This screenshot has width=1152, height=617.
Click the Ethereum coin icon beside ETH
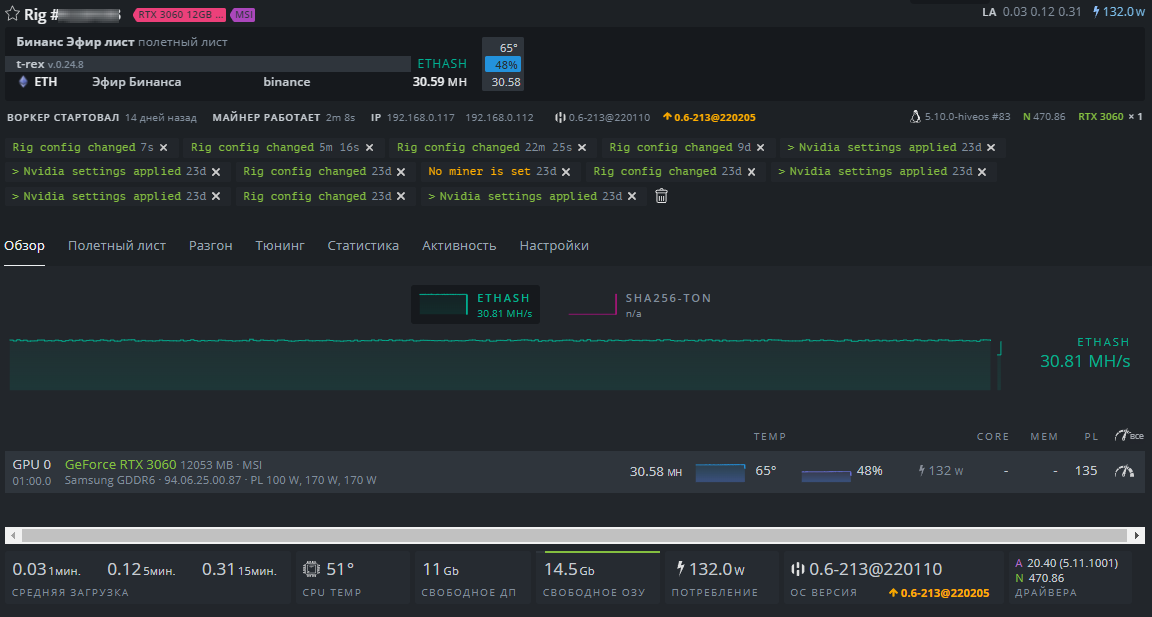[23, 82]
